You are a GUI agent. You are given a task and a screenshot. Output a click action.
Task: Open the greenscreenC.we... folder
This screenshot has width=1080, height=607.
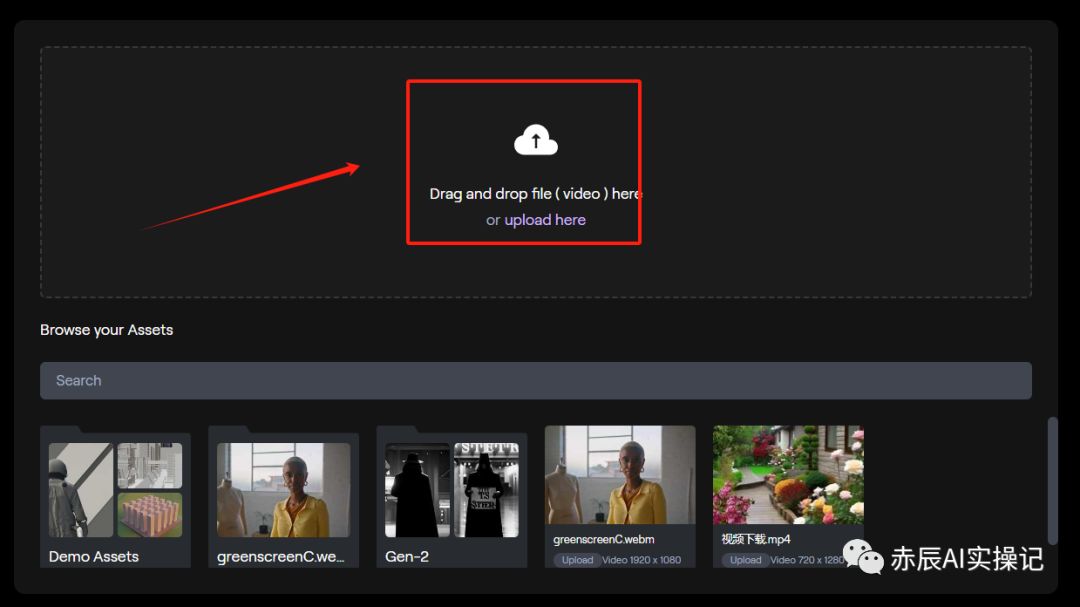283,497
